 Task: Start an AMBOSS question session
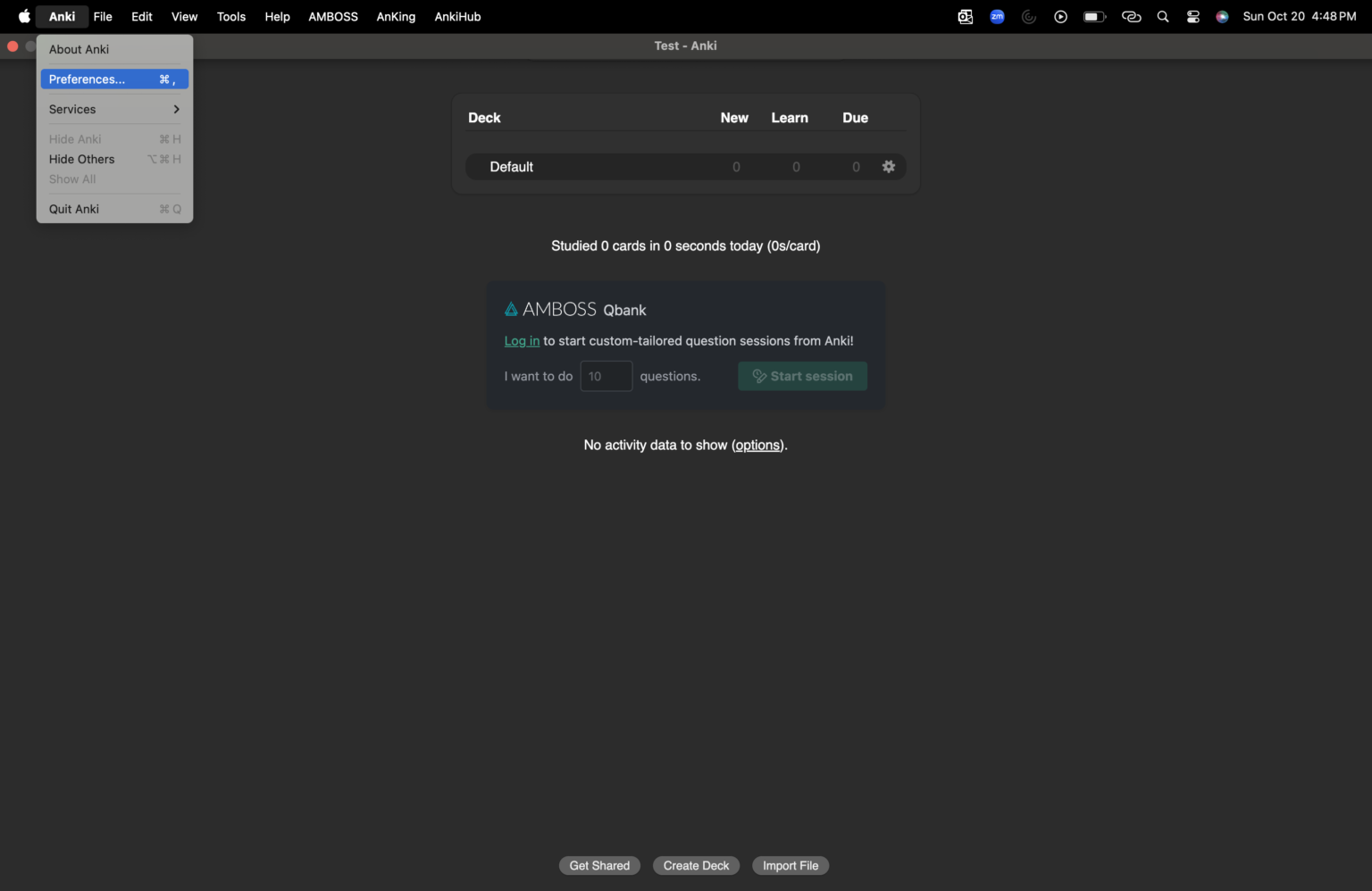[802, 376]
